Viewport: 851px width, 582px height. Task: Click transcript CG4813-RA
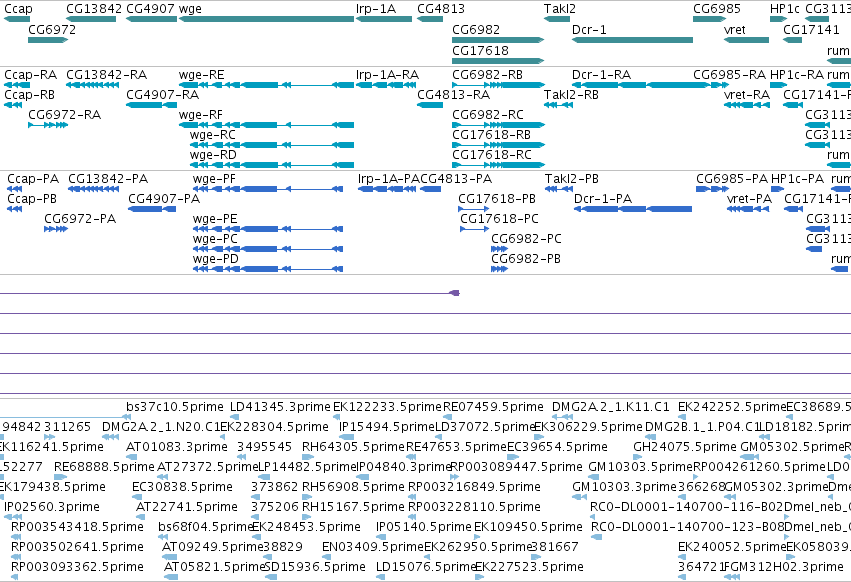pos(430,105)
